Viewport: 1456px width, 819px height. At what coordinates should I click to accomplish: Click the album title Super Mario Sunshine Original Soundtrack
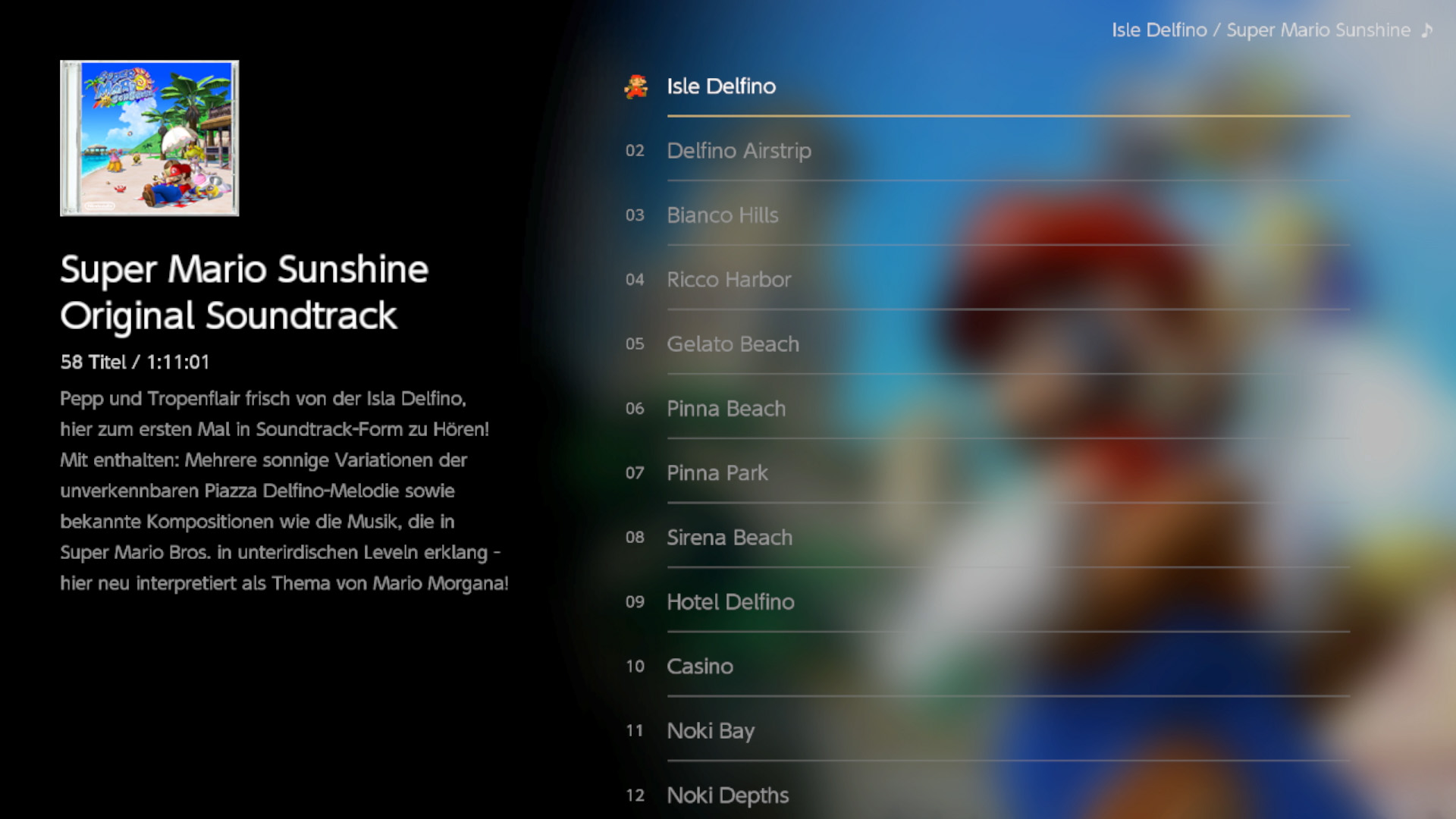[243, 292]
